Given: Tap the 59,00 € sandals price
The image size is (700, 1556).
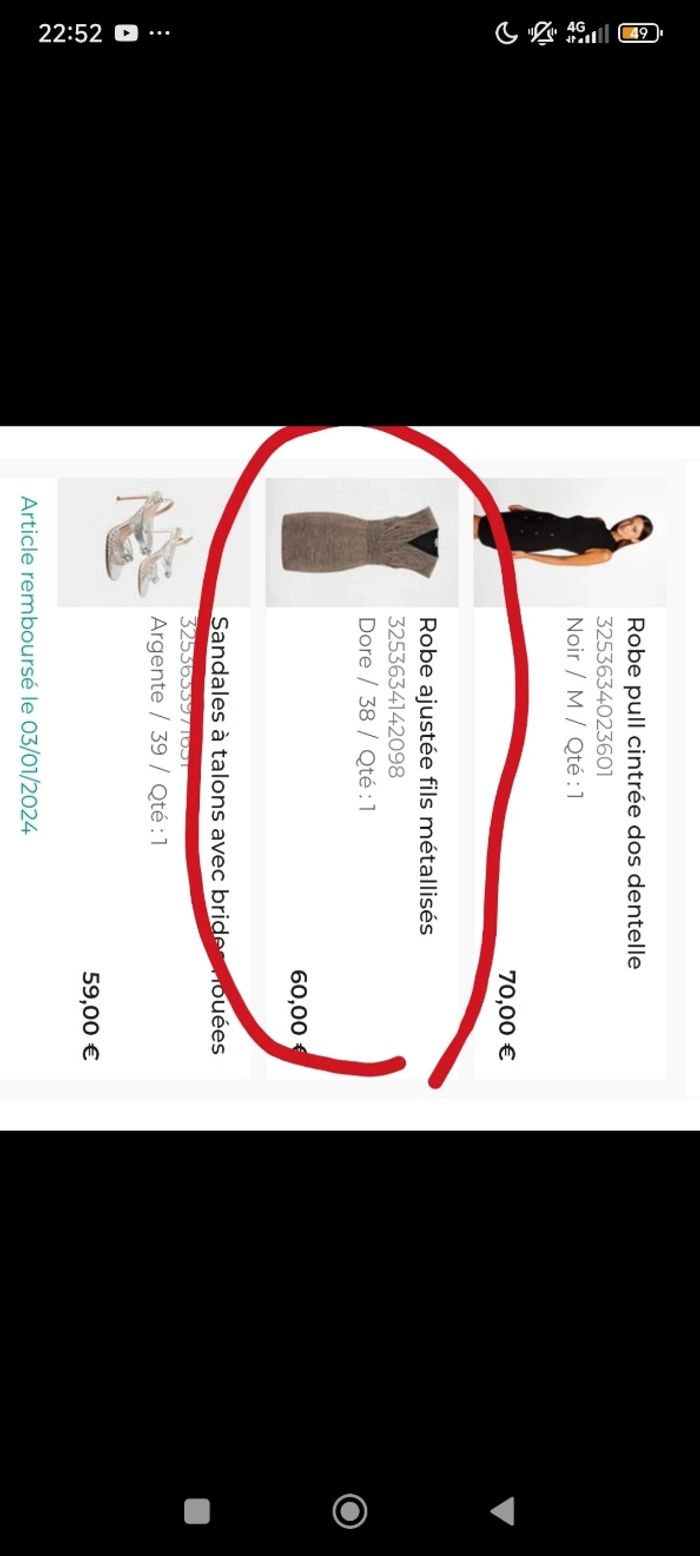Looking at the screenshot, I should [91, 1015].
